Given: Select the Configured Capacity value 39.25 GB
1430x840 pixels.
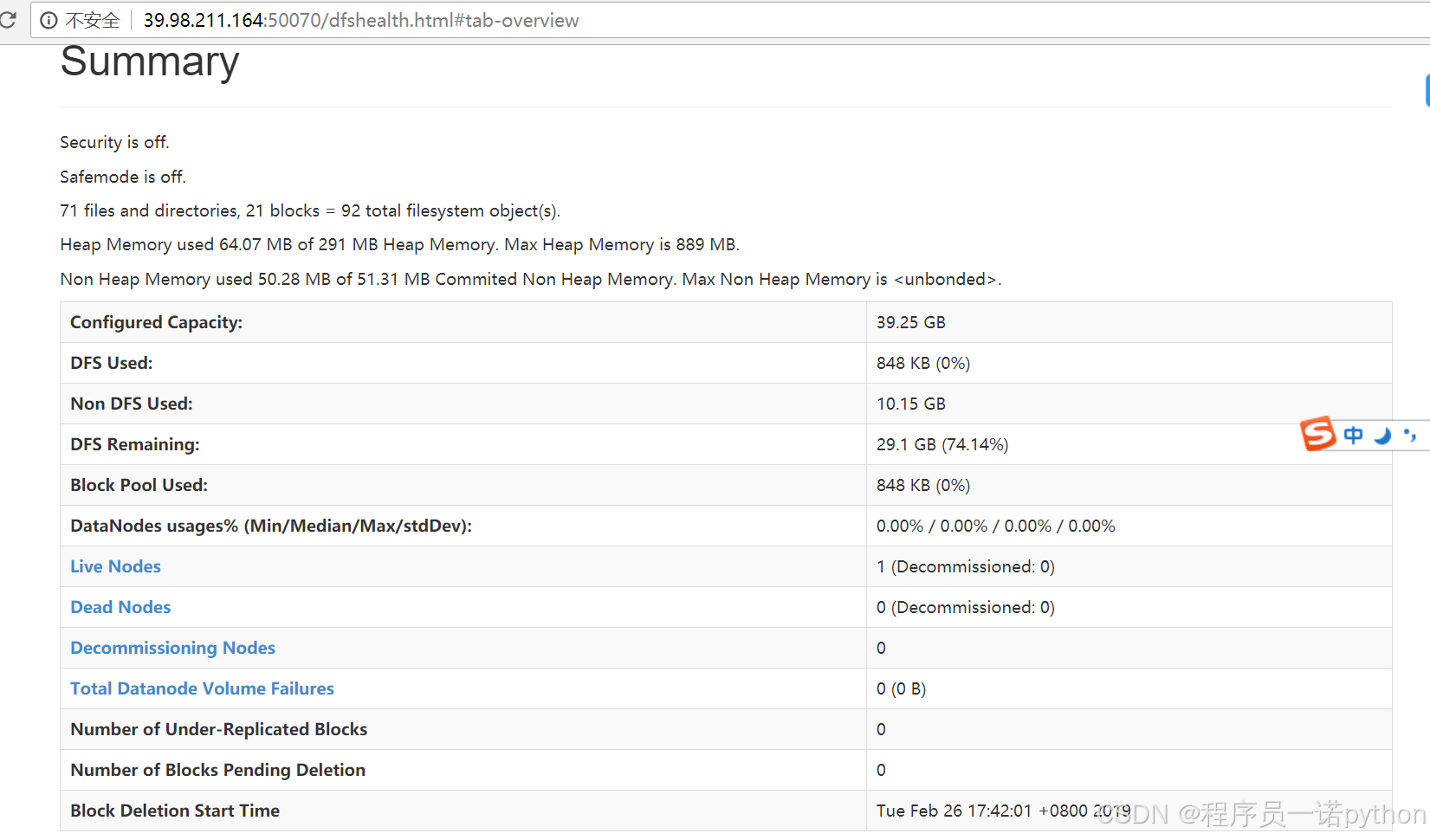Looking at the screenshot, I should tap(910, 322).
